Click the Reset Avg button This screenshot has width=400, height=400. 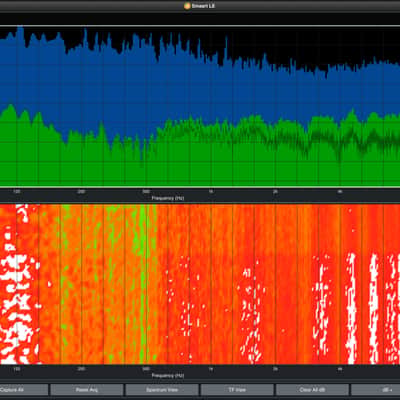coord(87,390)
